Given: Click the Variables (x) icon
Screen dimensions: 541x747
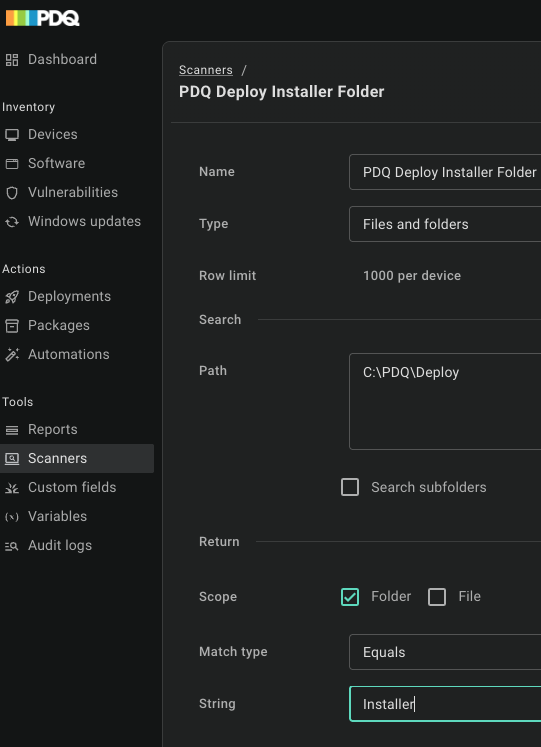Looking at the screenshot, I should click(12, 516).
